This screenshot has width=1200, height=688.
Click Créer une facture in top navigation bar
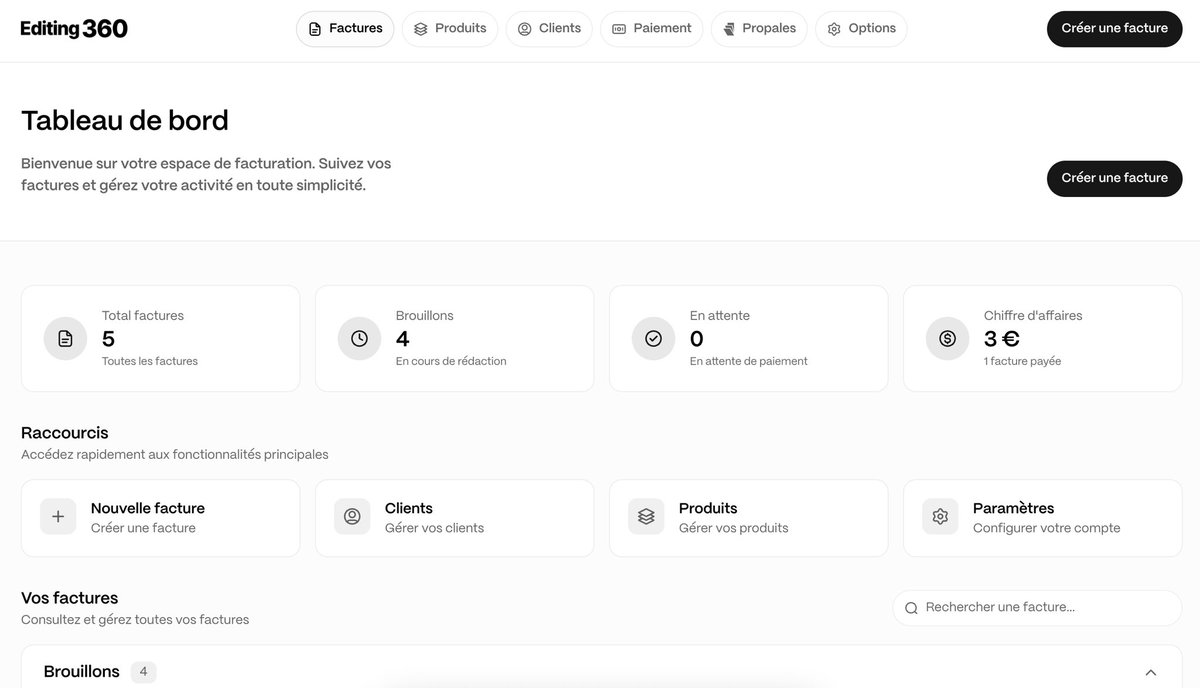pos(1115,29)
